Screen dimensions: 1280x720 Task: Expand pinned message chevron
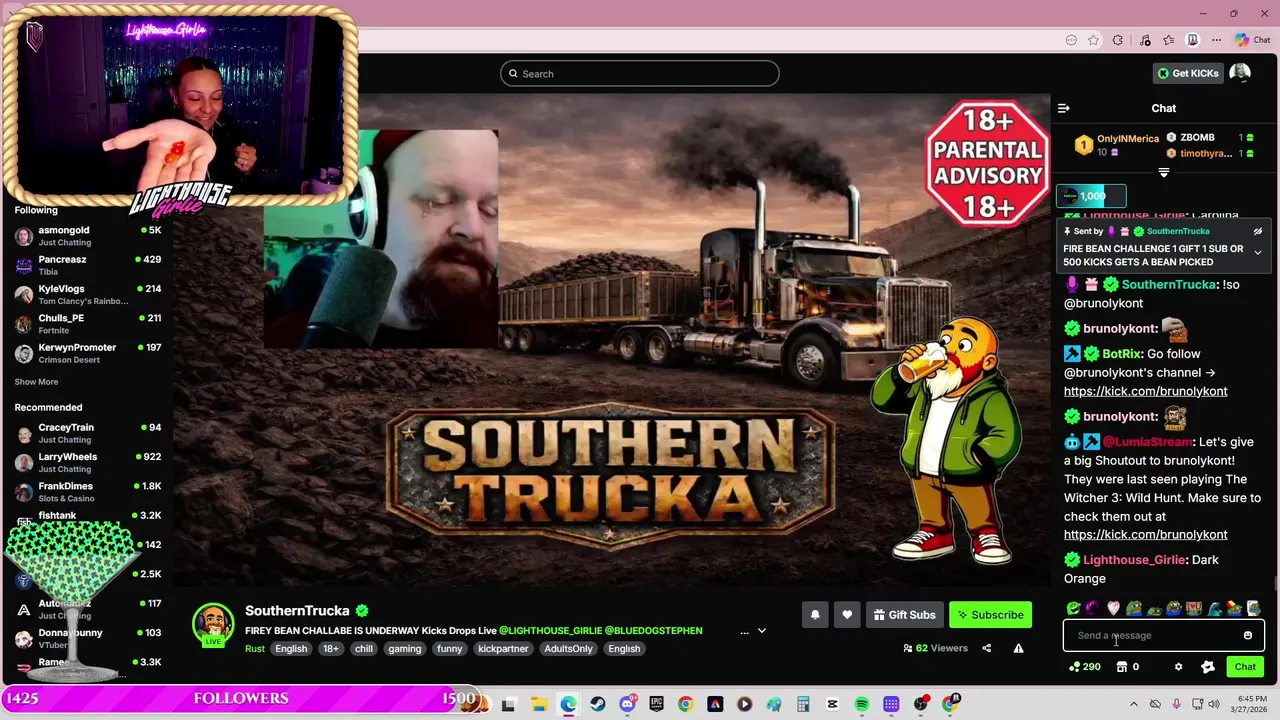click(1258, 253)
